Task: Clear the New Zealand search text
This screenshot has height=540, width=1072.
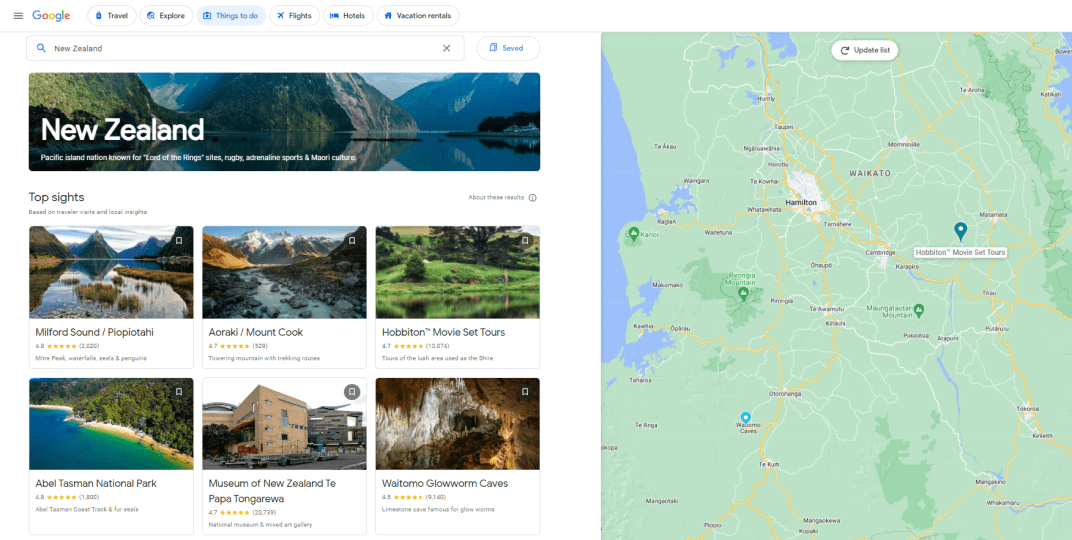Action: click(x=446, y=49)
